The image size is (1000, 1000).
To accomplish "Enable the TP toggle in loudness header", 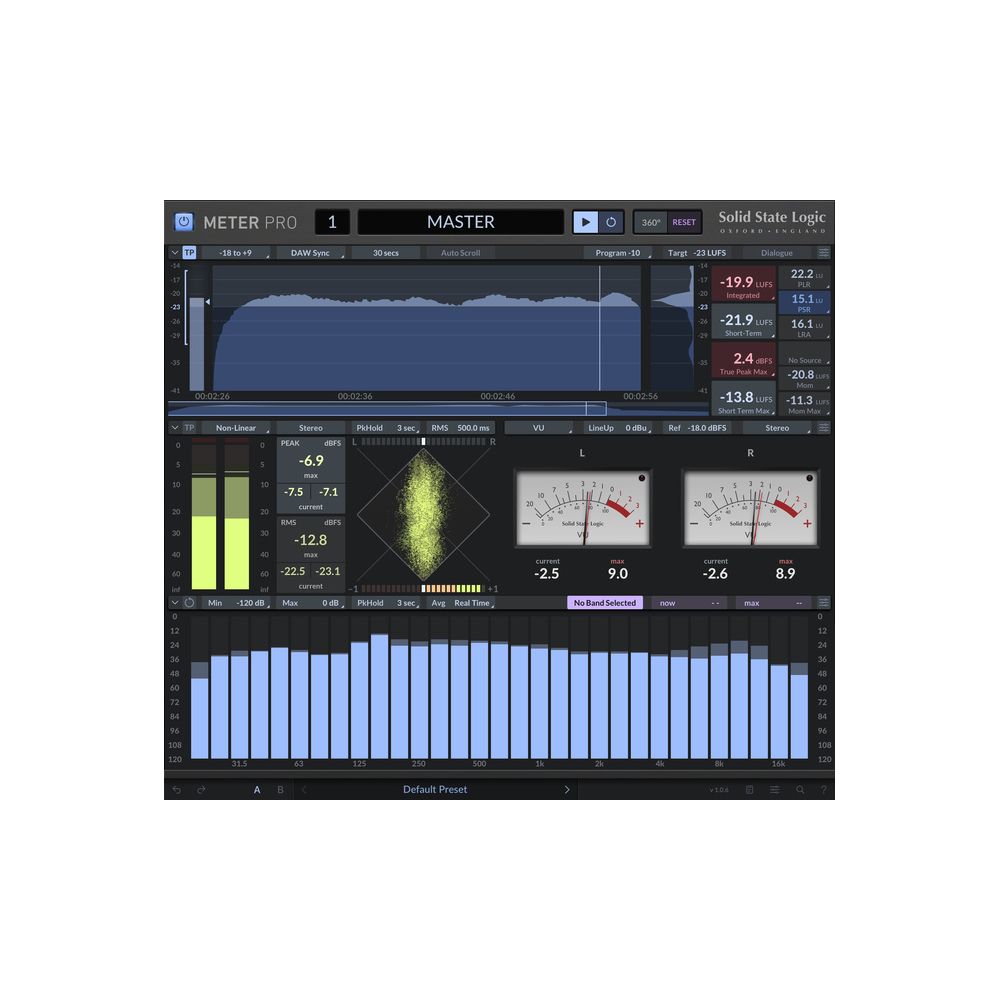I will (x=189, y=252).
